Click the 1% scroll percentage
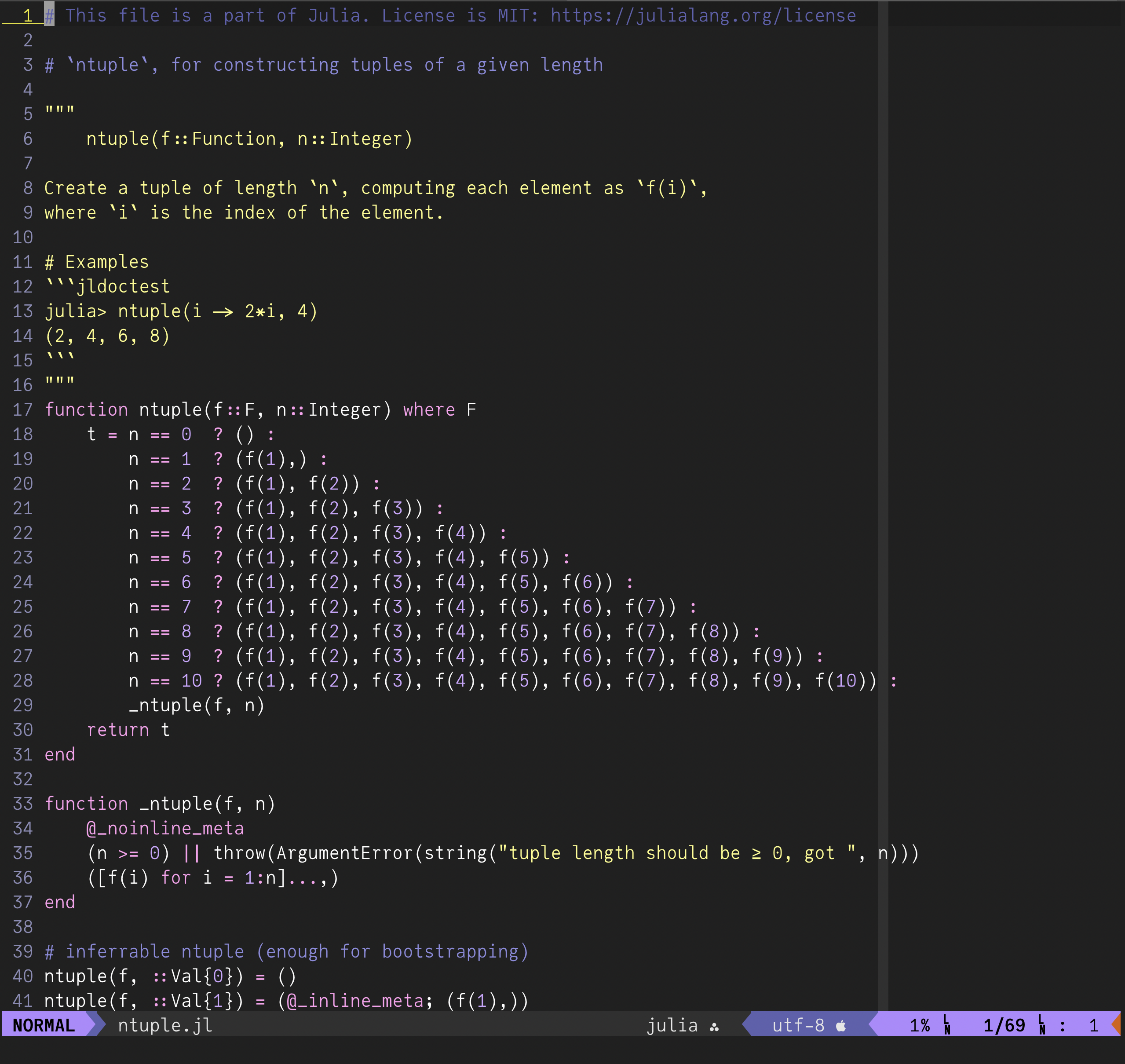The image size is (1125, 1064). coord(920,1025)
